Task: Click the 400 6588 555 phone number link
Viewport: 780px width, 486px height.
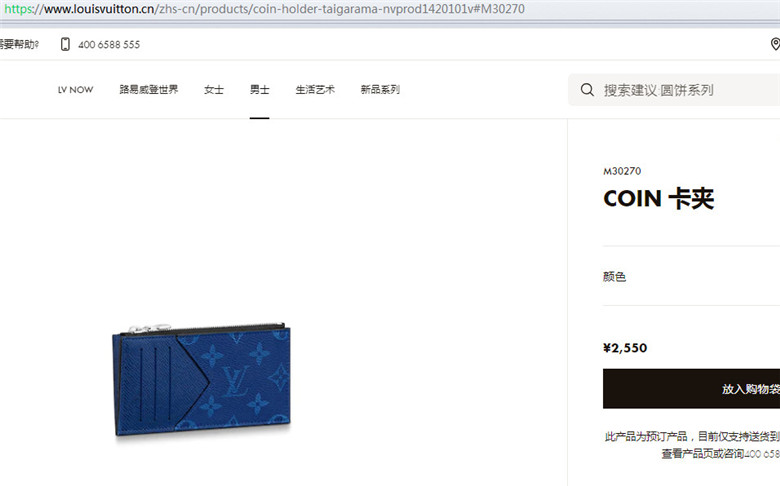Action: click(109, 45)
